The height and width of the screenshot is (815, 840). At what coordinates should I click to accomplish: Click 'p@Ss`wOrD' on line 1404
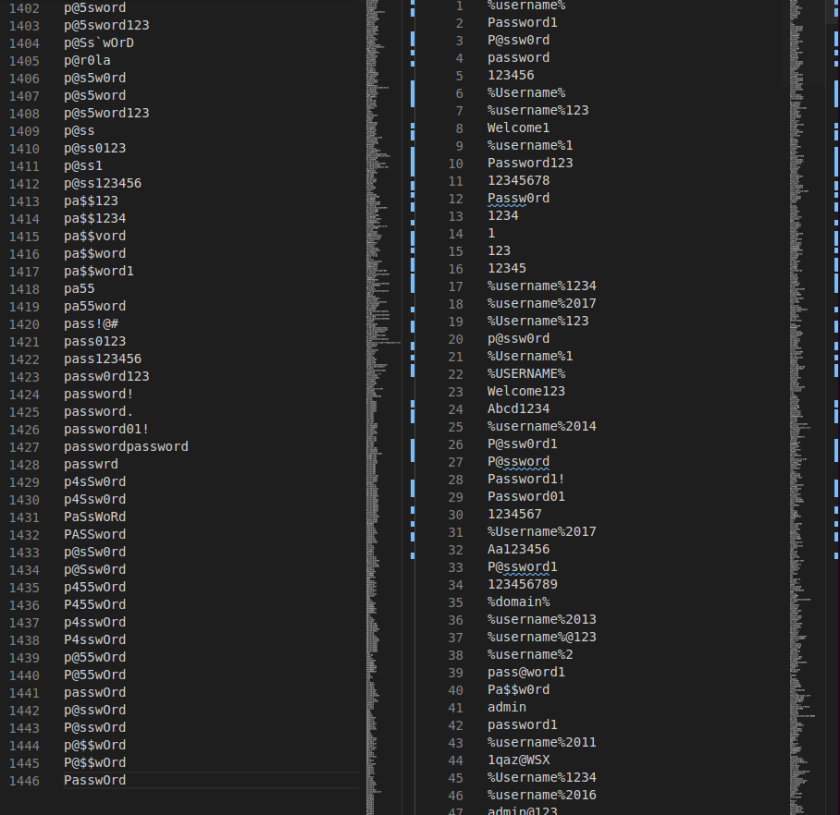coord(99,43)
